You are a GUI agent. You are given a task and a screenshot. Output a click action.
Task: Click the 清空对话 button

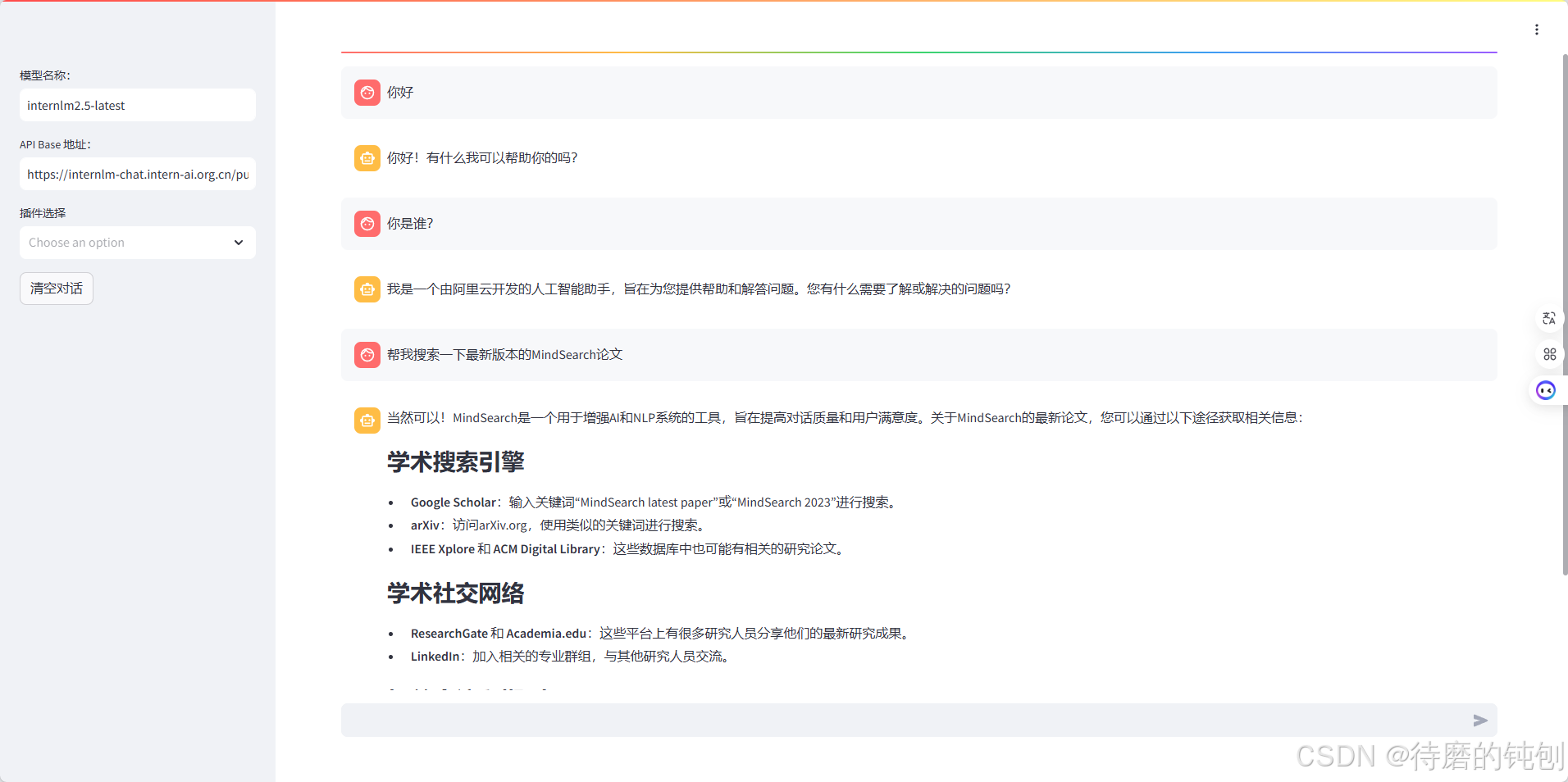click(x=57, y=289)
